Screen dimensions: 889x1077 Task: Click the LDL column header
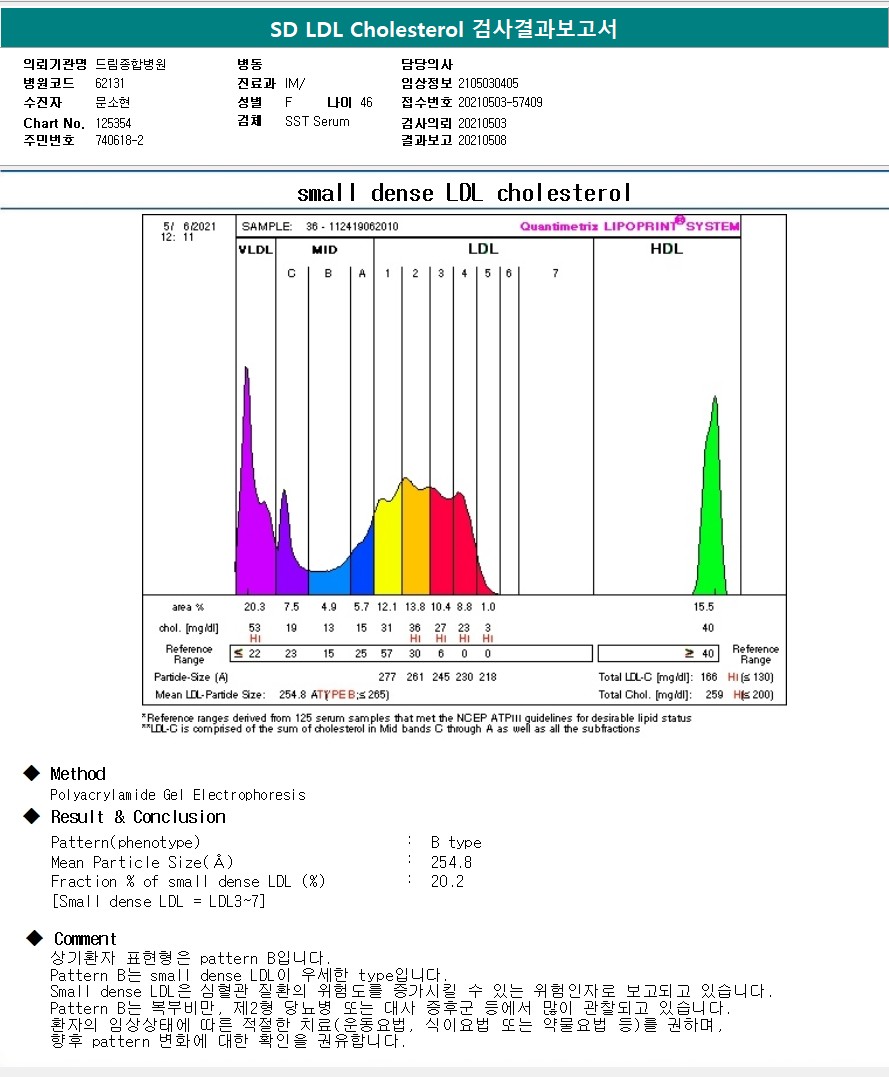[483, 249]
